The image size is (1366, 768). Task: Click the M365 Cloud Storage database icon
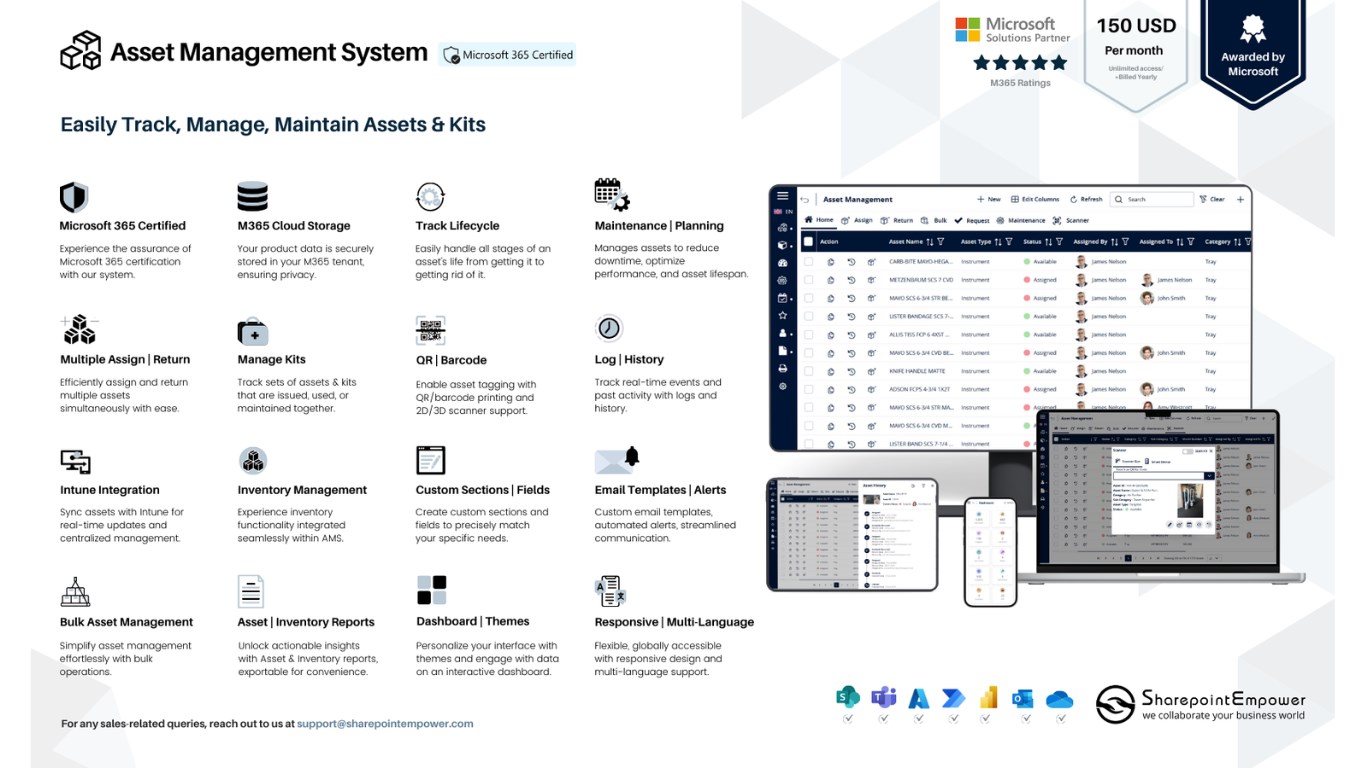point(252,196)
